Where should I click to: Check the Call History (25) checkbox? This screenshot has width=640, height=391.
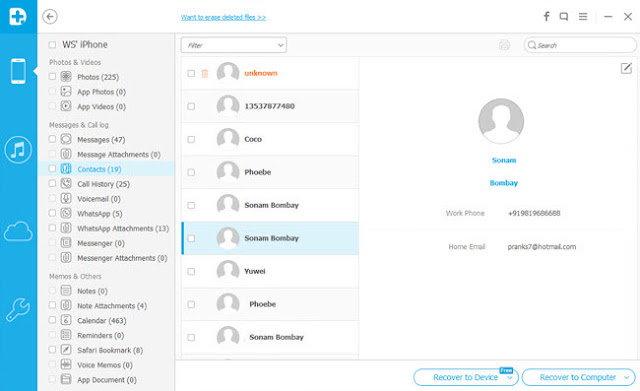coord(52,183)
